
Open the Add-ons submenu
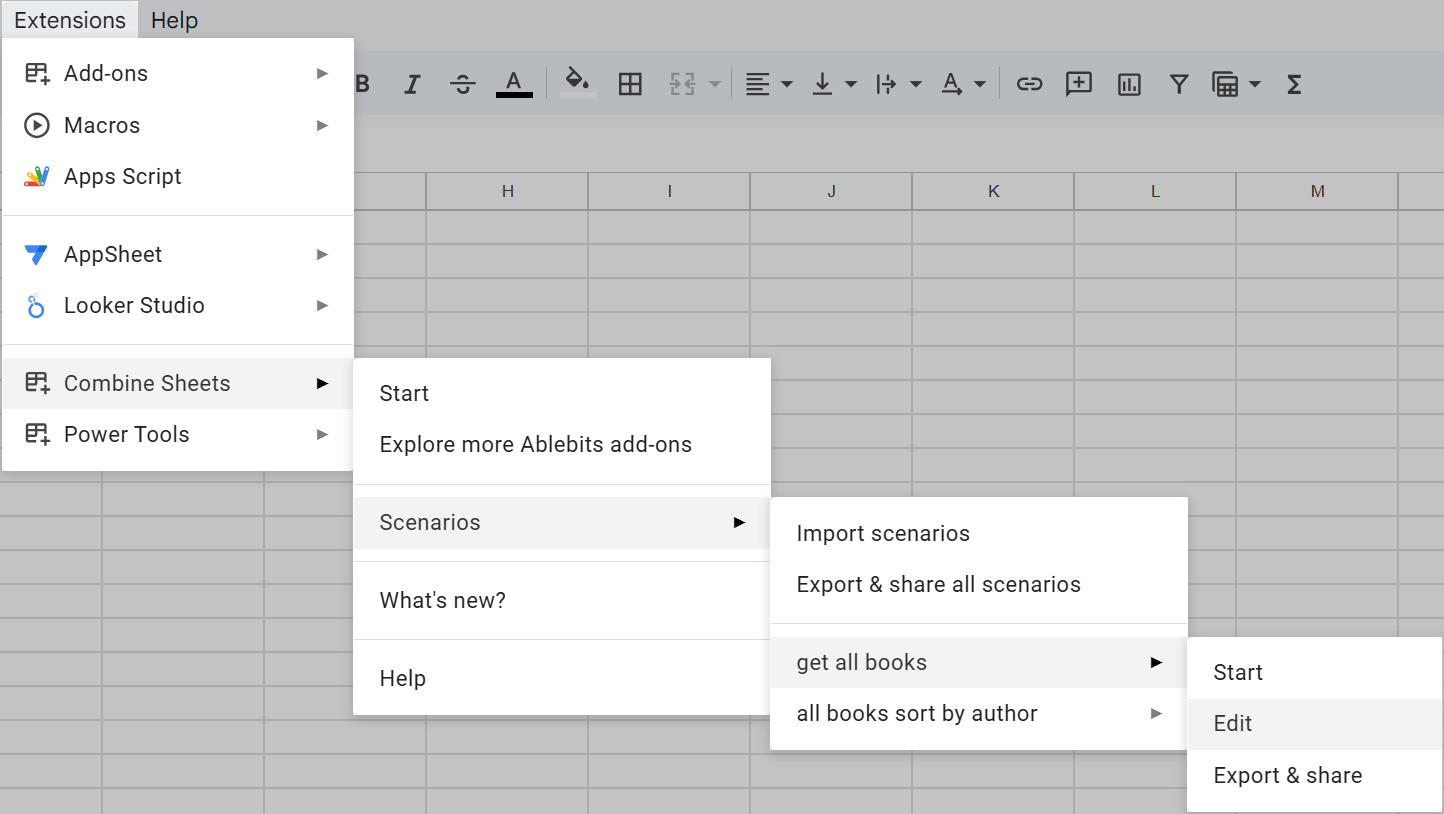tap(178, 73)
